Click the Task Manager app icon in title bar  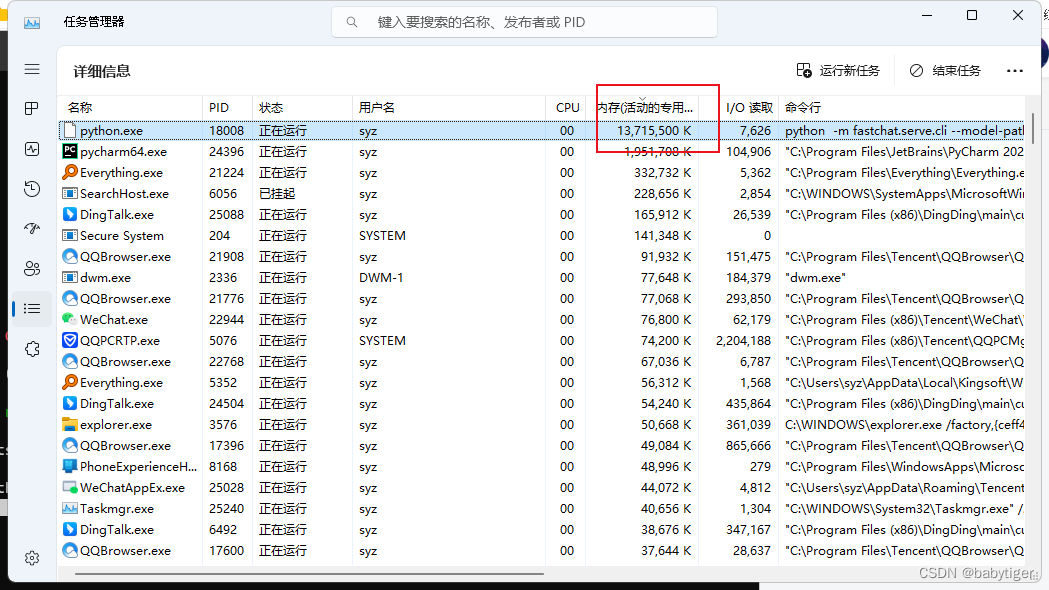32,23
